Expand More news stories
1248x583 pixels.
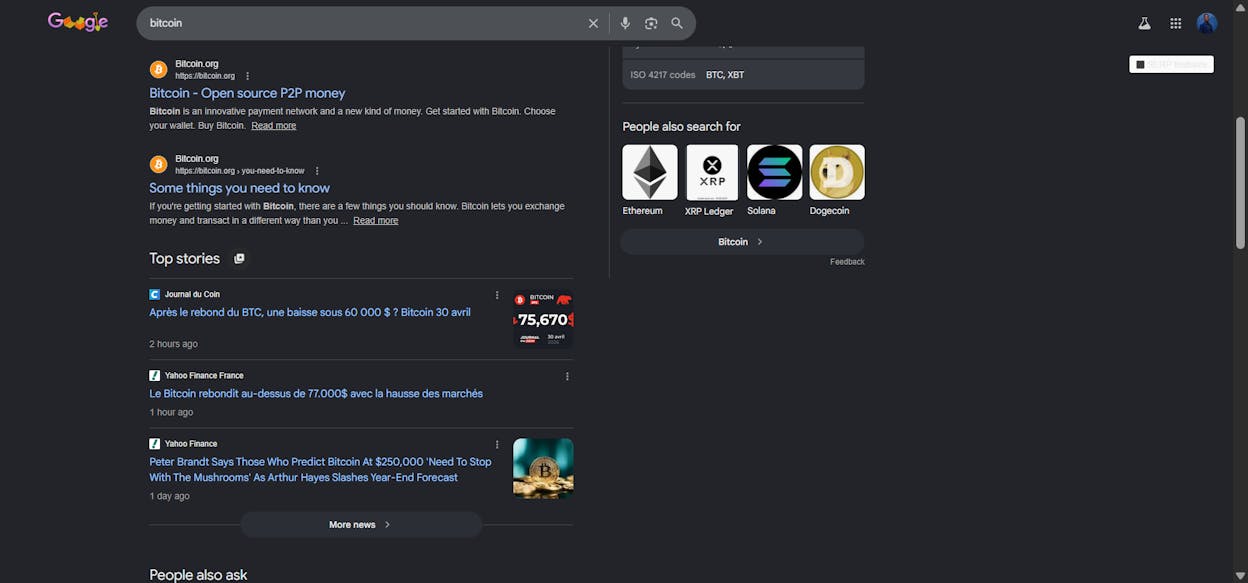tap(361, 524)
